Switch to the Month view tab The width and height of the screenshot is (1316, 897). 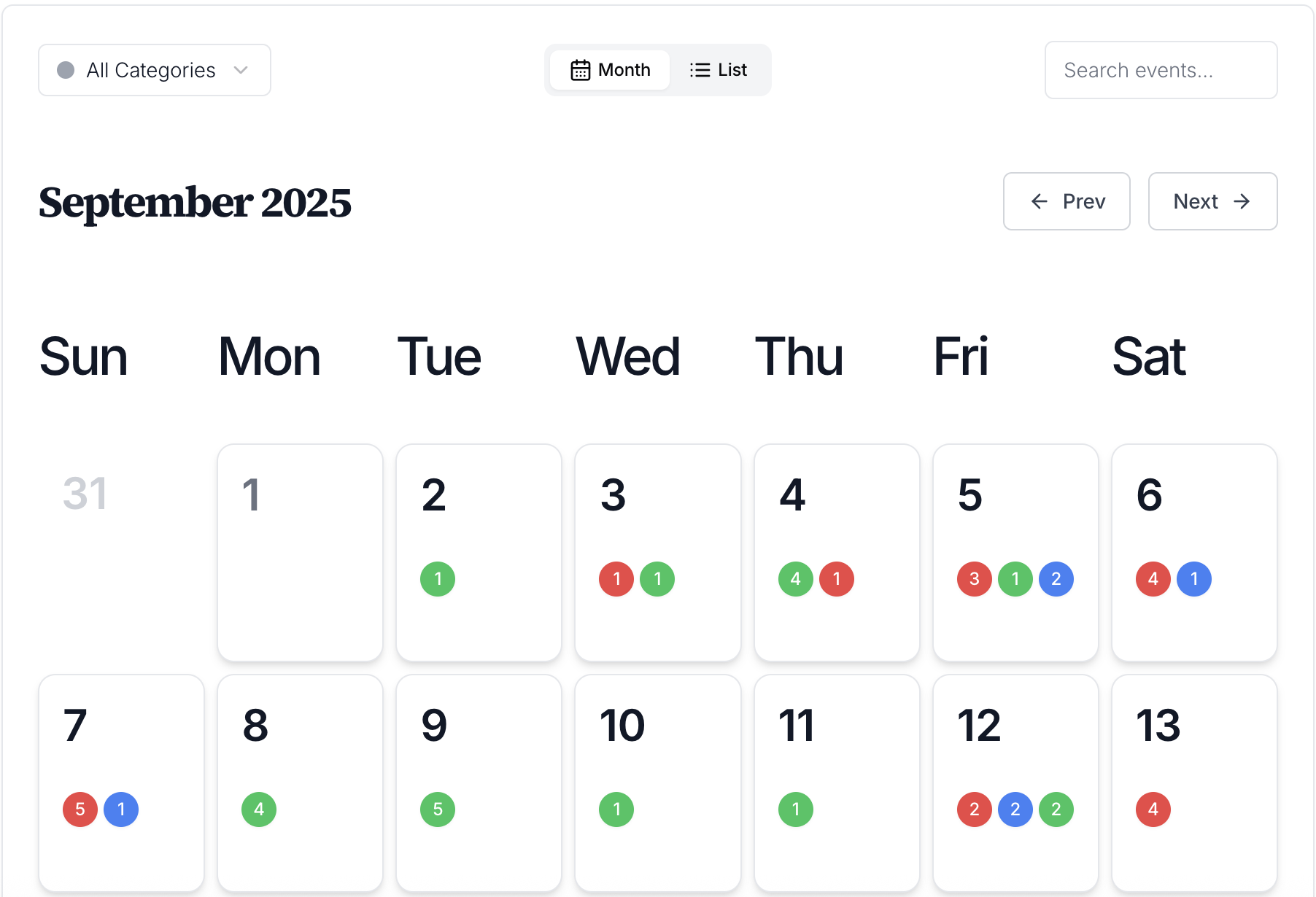pyautogui.click(x=610, y=70)
